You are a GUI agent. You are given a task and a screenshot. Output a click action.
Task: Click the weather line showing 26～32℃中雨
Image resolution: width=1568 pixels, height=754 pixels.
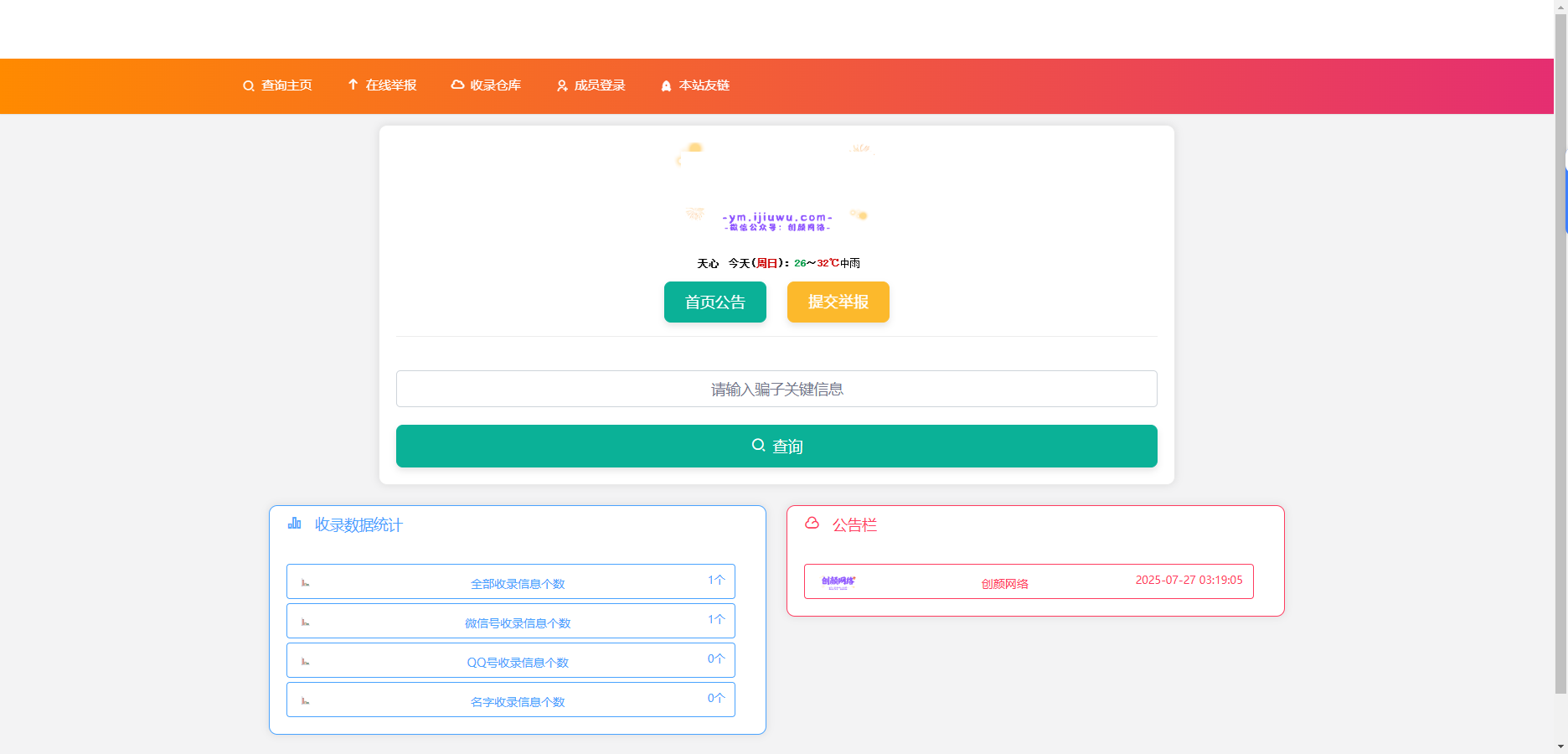(778, 263)
